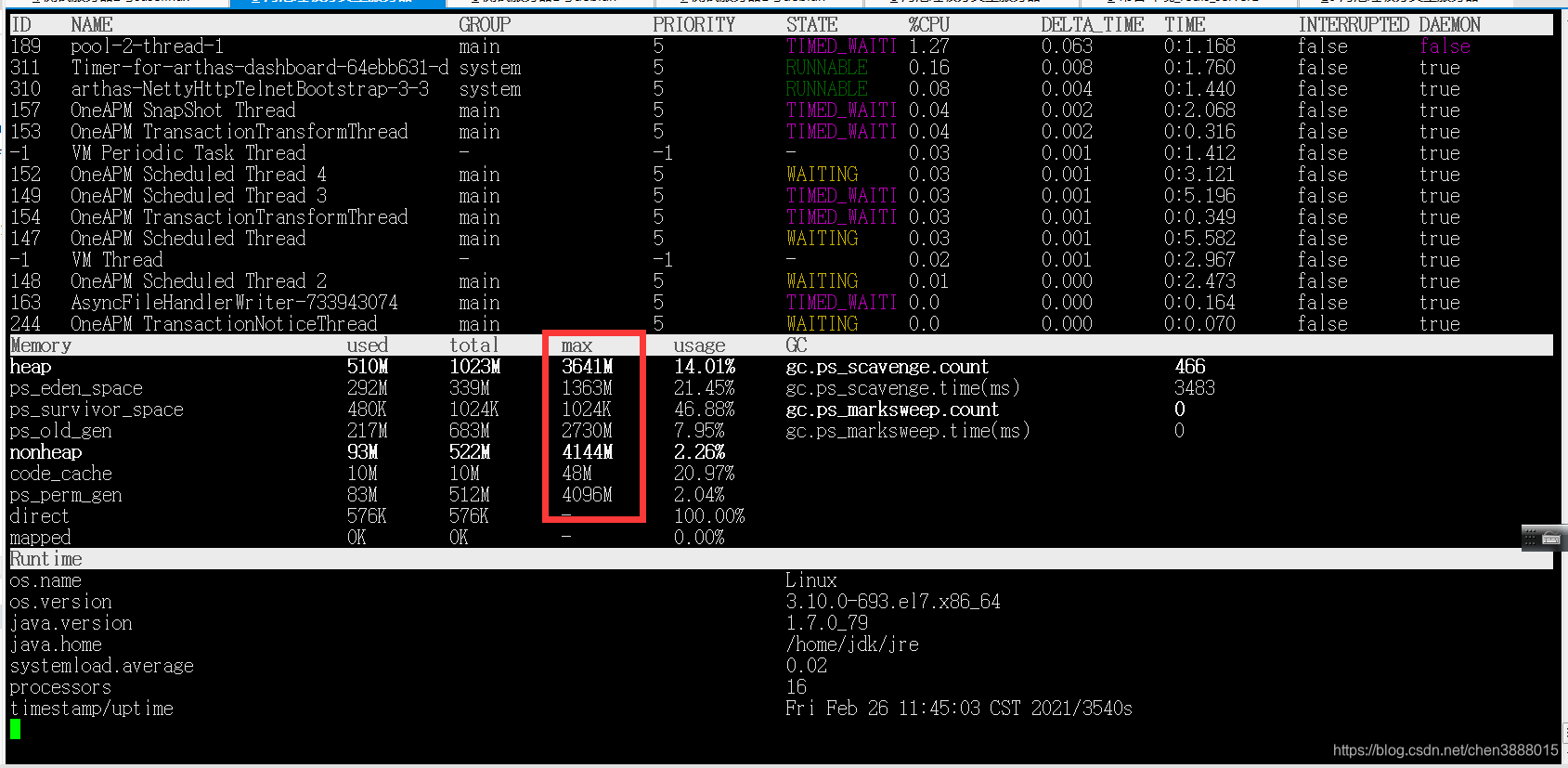Click ps_survivor_space row label
1568x768 pixels.
[97, 410]
